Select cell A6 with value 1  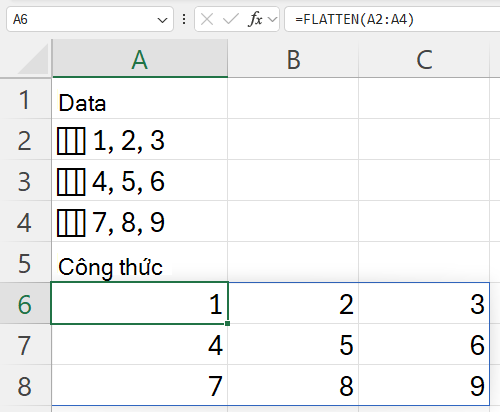(140, 303)
